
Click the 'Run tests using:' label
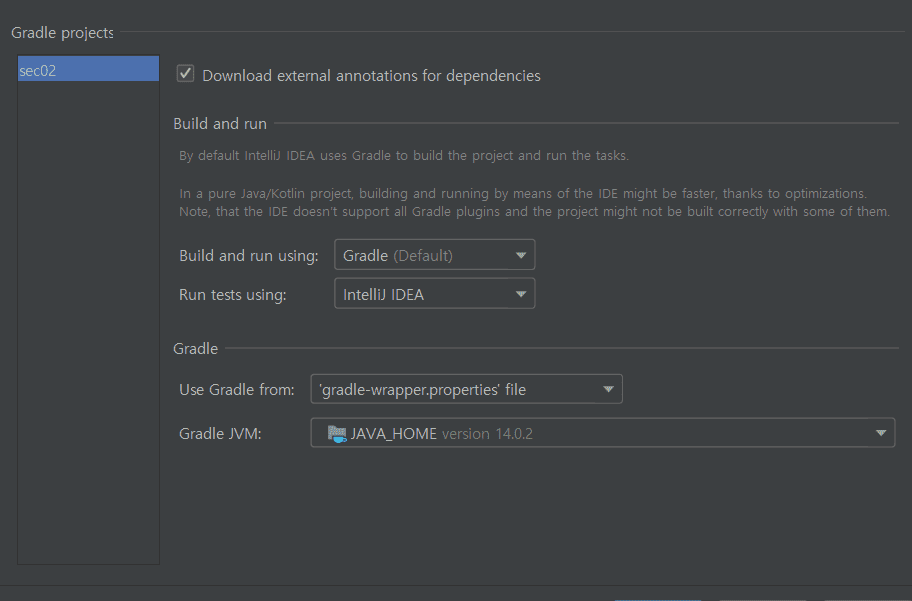(x=233, y=294)
